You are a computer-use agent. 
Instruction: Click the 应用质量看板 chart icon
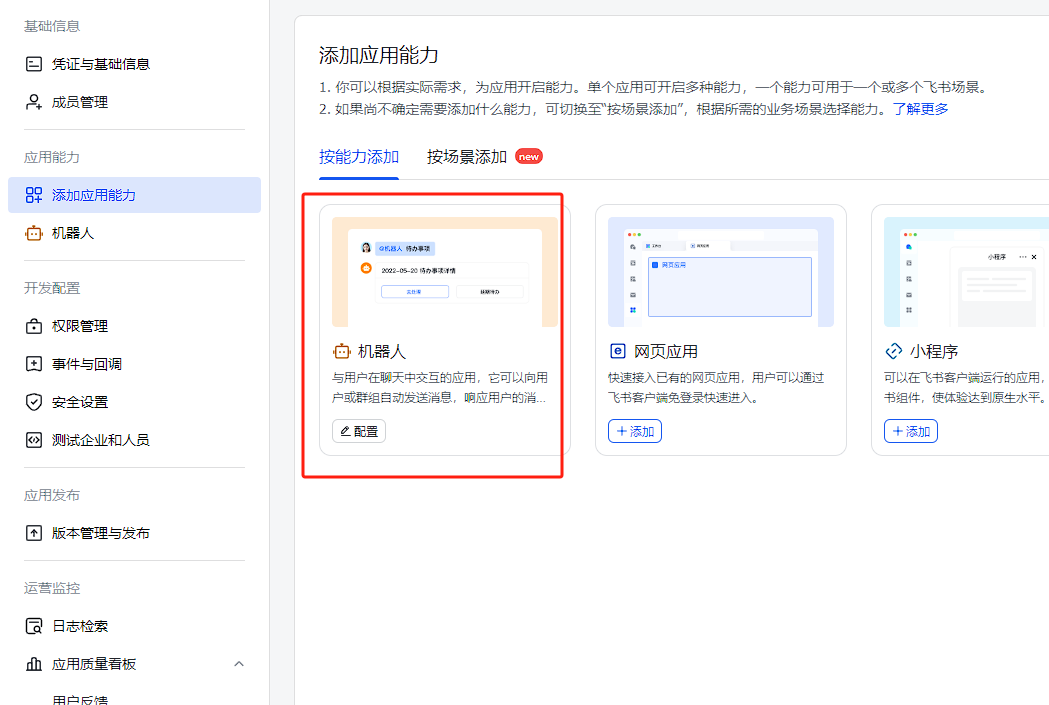coord(33,664)
